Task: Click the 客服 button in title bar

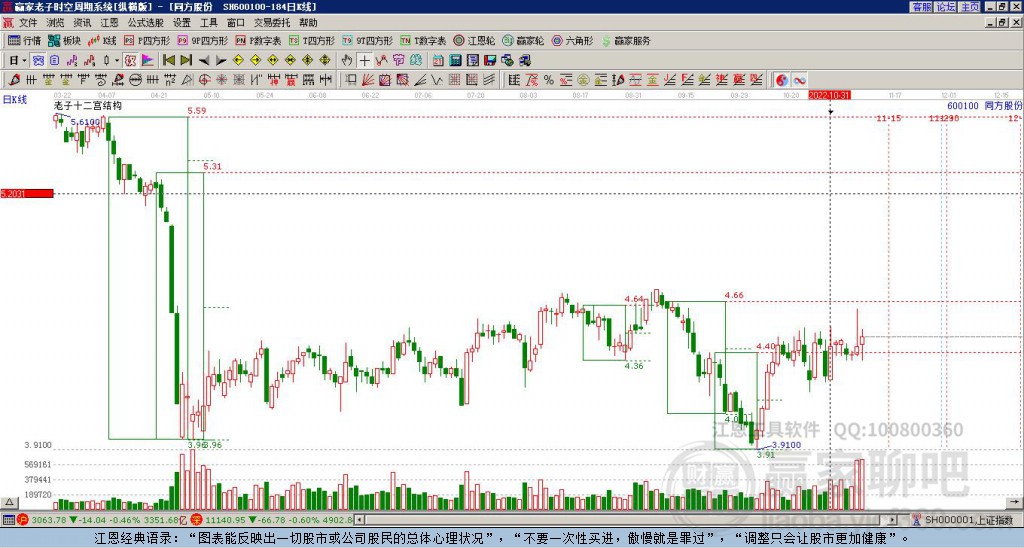Action: coord(921,7)
